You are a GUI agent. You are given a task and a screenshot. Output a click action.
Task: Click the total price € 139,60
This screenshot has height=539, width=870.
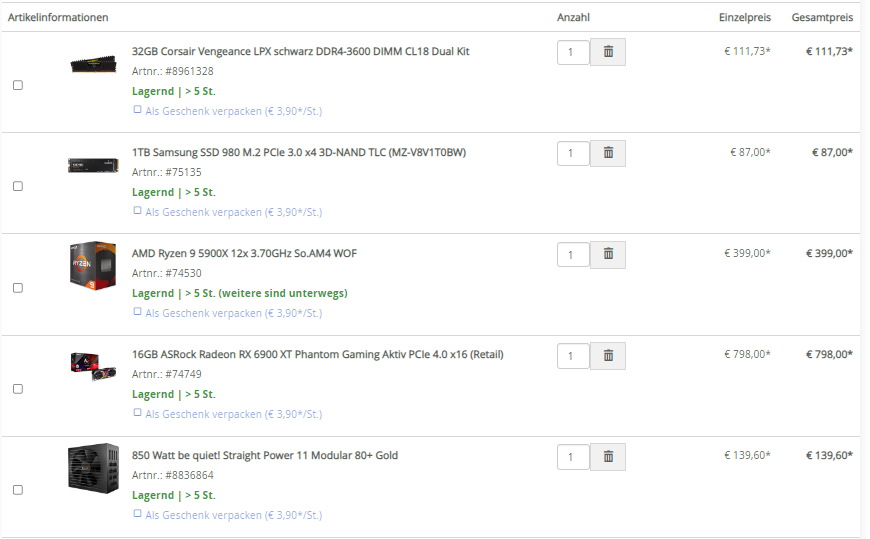[x=829, y=456]
